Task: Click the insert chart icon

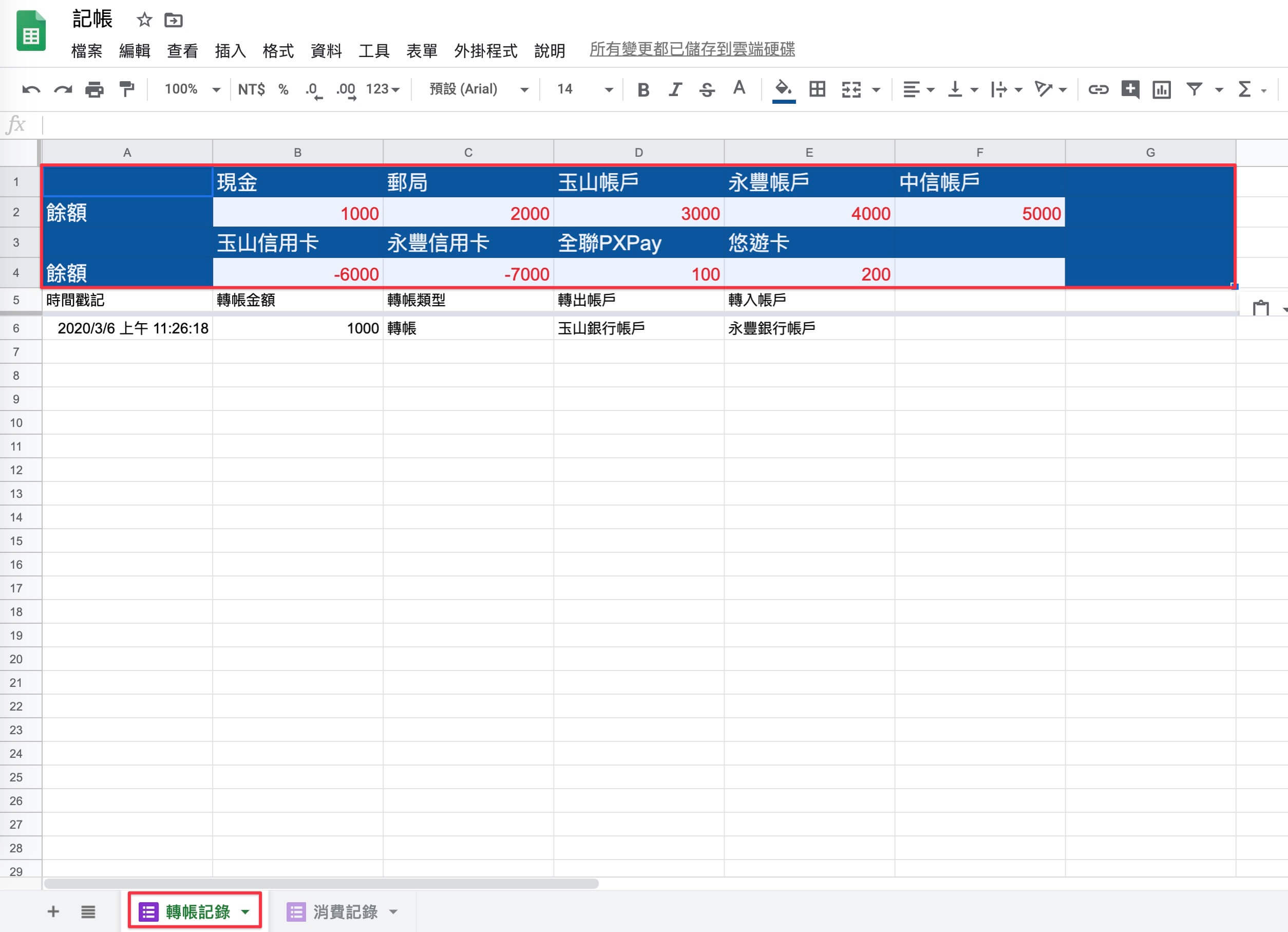Action: (x=1161, y=89)
